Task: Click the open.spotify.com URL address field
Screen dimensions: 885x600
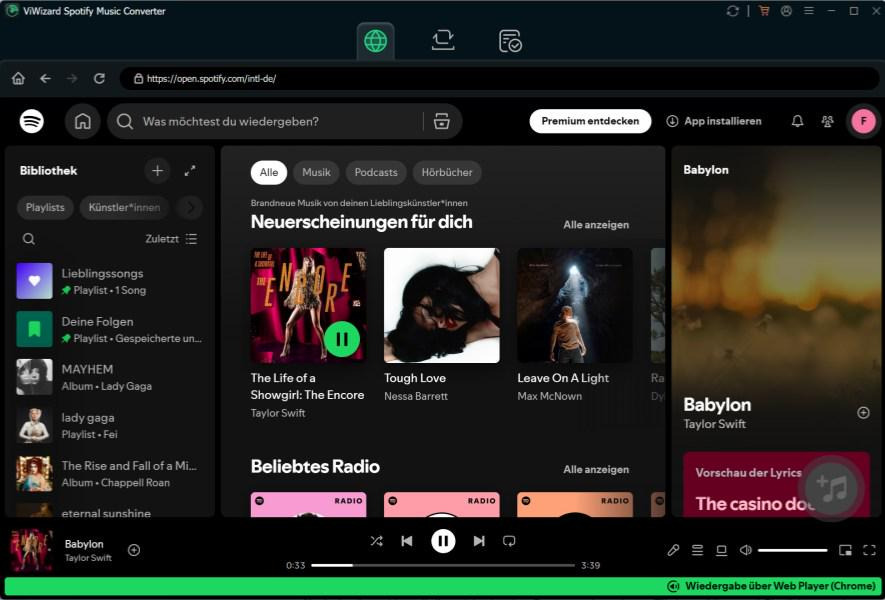Action: (x=500, y=78)
